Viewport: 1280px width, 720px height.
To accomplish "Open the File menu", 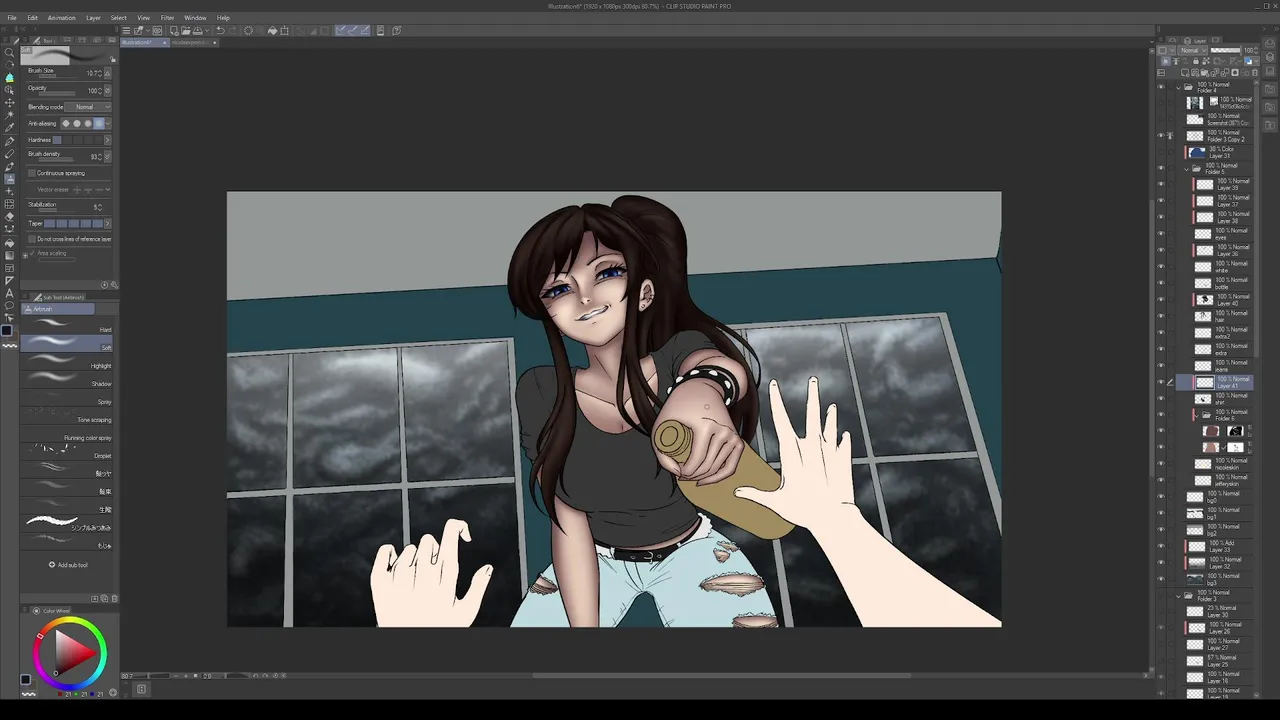I will point(12,18).
